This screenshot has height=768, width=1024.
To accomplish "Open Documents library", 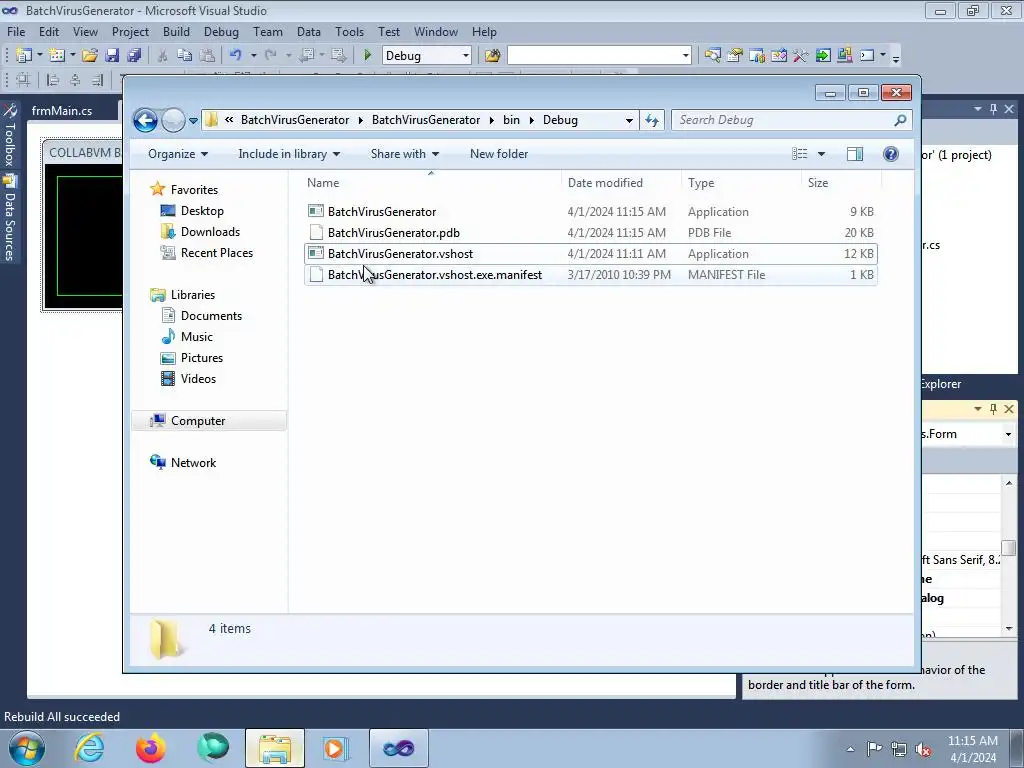I will [212, 316].
